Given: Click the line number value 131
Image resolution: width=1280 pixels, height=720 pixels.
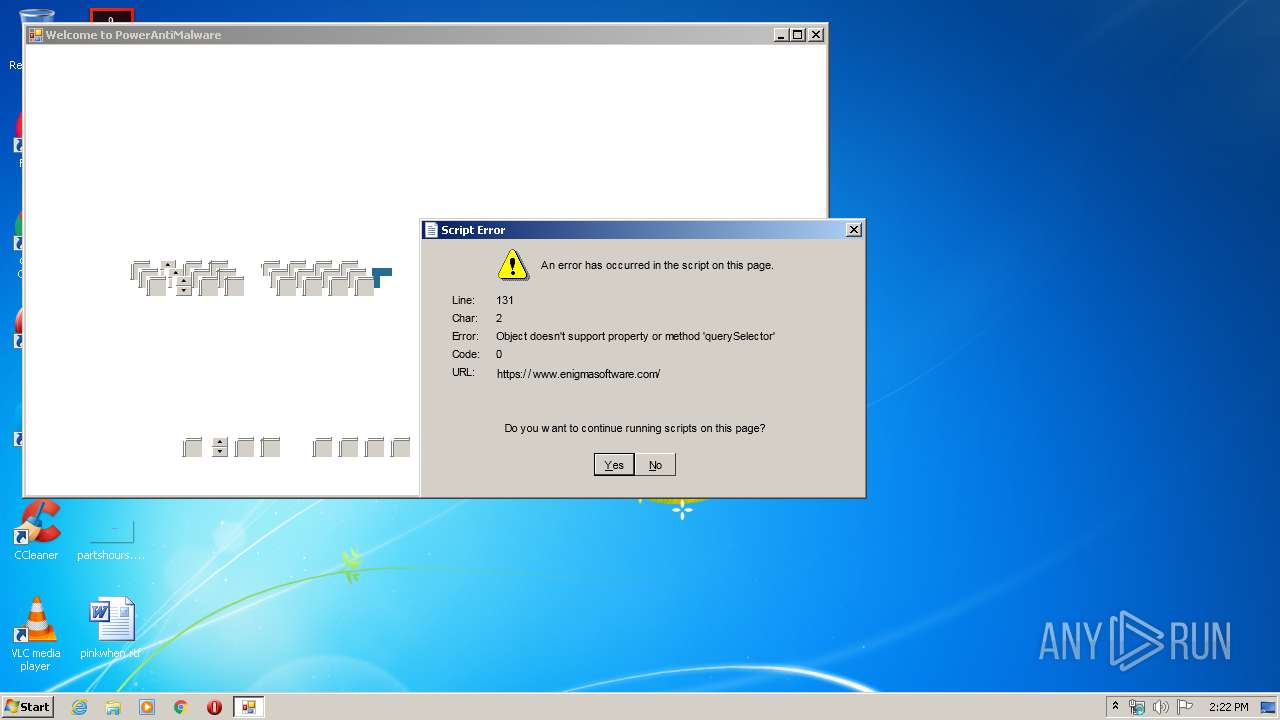Looking at the screenshot, I should click(505, 300).
